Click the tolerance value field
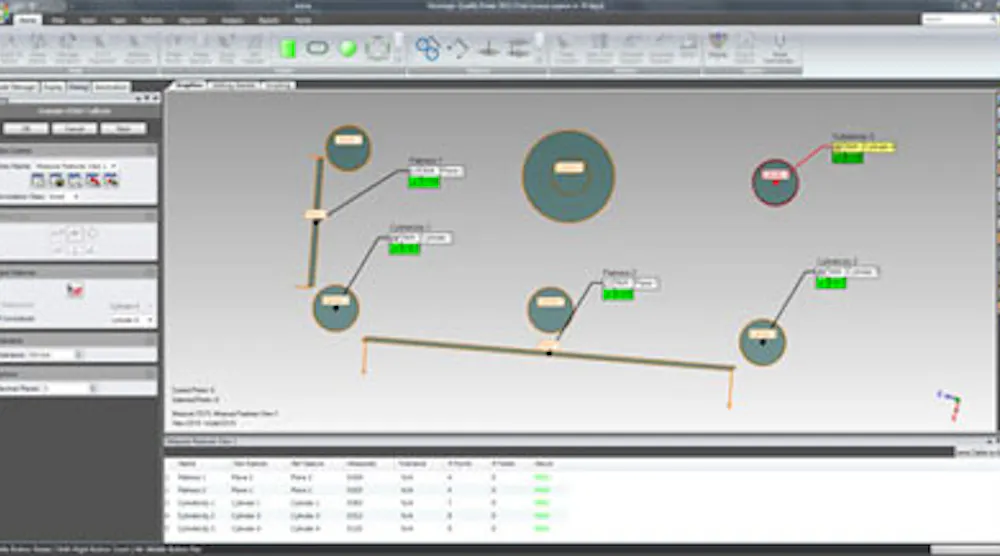The height and width of the screenshot is (556, 1000). click(x=51, y=355)
